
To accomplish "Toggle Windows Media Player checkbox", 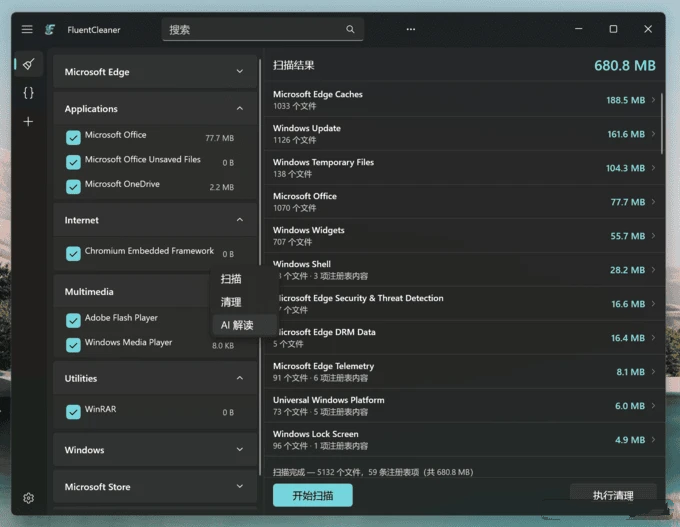I will click(x=73, y=345).
